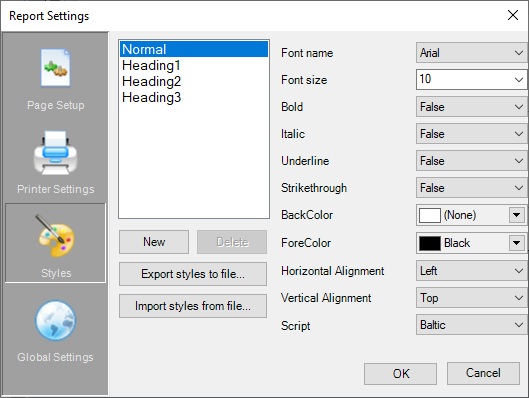Open the Page Setup section icon
The image size is (529, 398).
pos(55,68)
